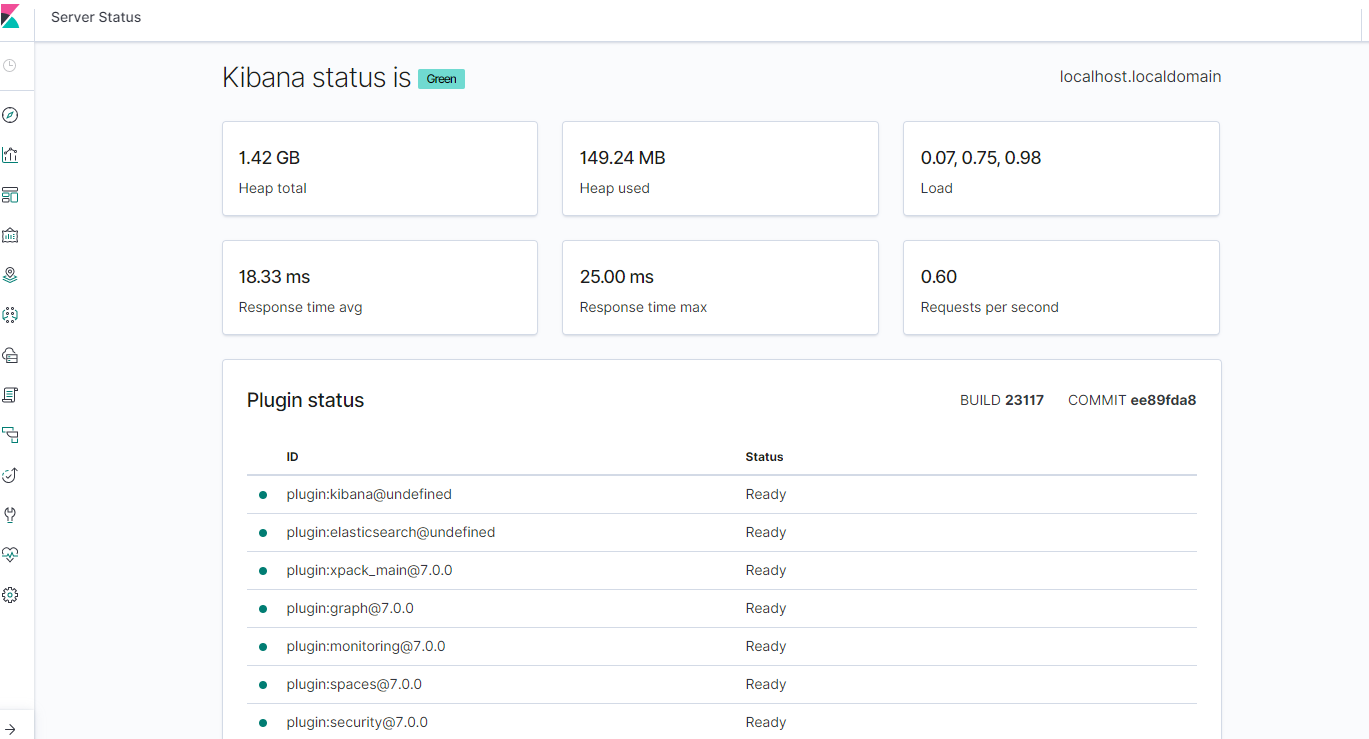Click plugin:security@7.0.0 row ID
1369x739 pixels.
357,722
